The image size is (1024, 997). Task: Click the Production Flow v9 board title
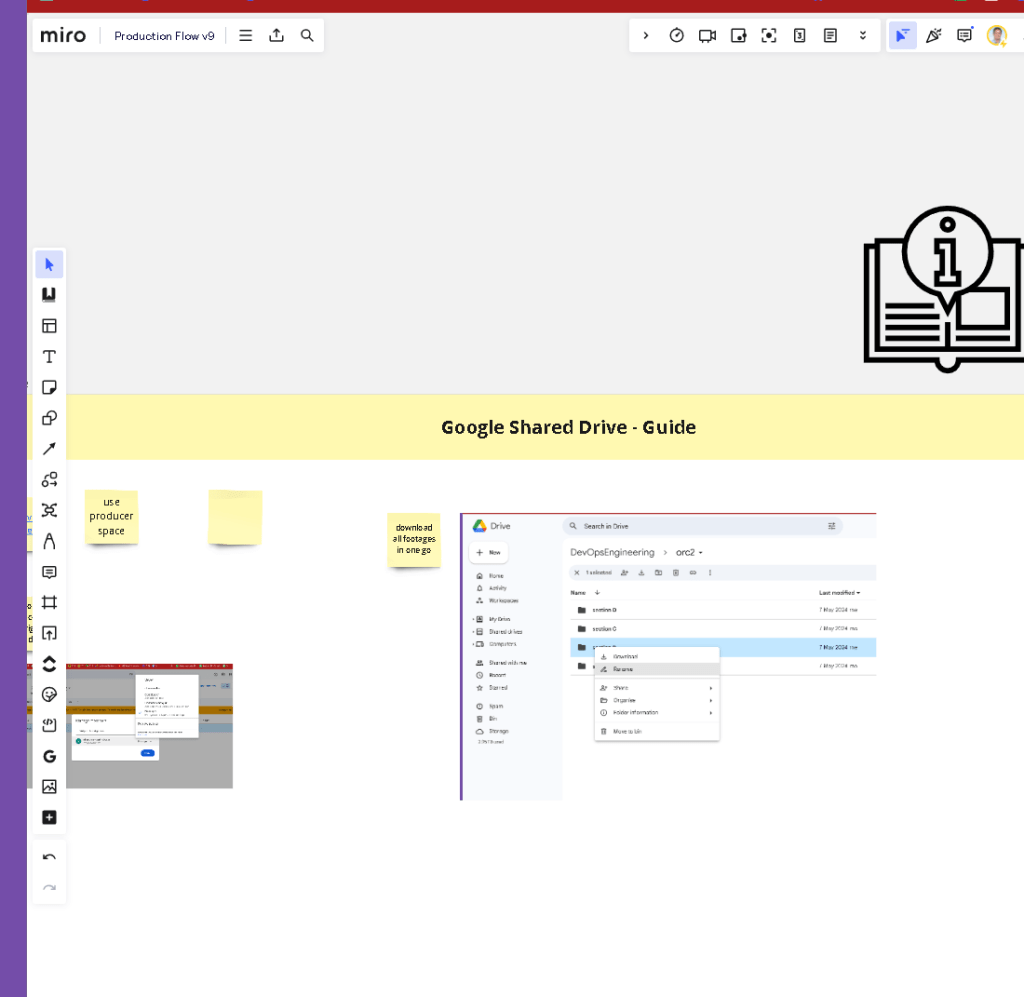(164, 36)
